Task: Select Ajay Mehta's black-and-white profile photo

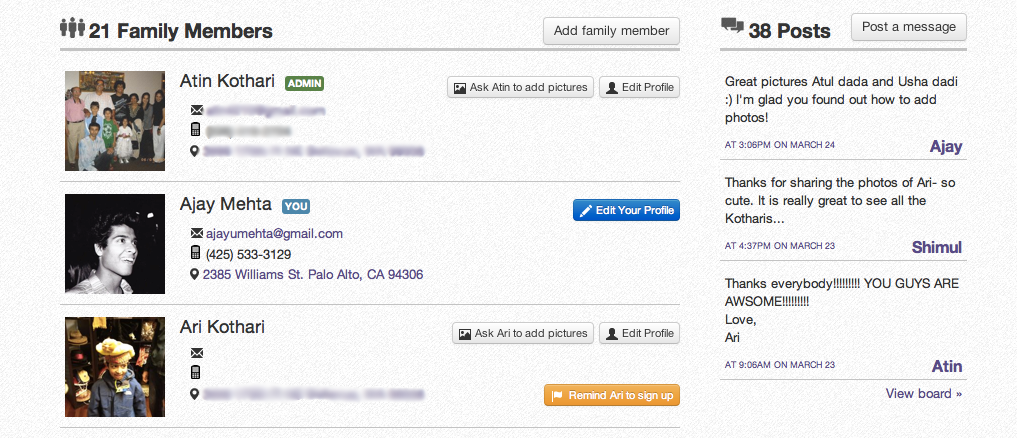Action: (x=115, y=244)
